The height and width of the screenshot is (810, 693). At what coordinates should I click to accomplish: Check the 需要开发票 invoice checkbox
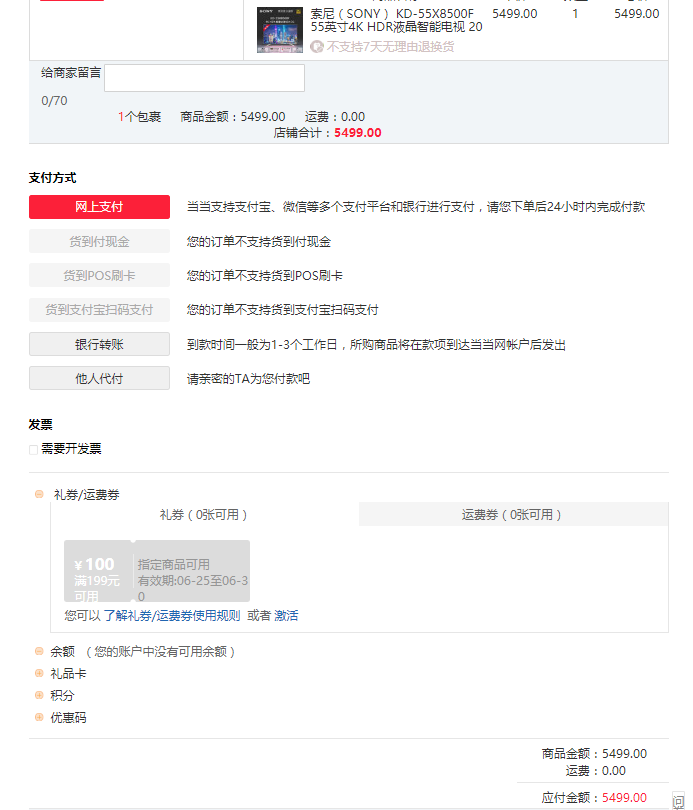33,449
